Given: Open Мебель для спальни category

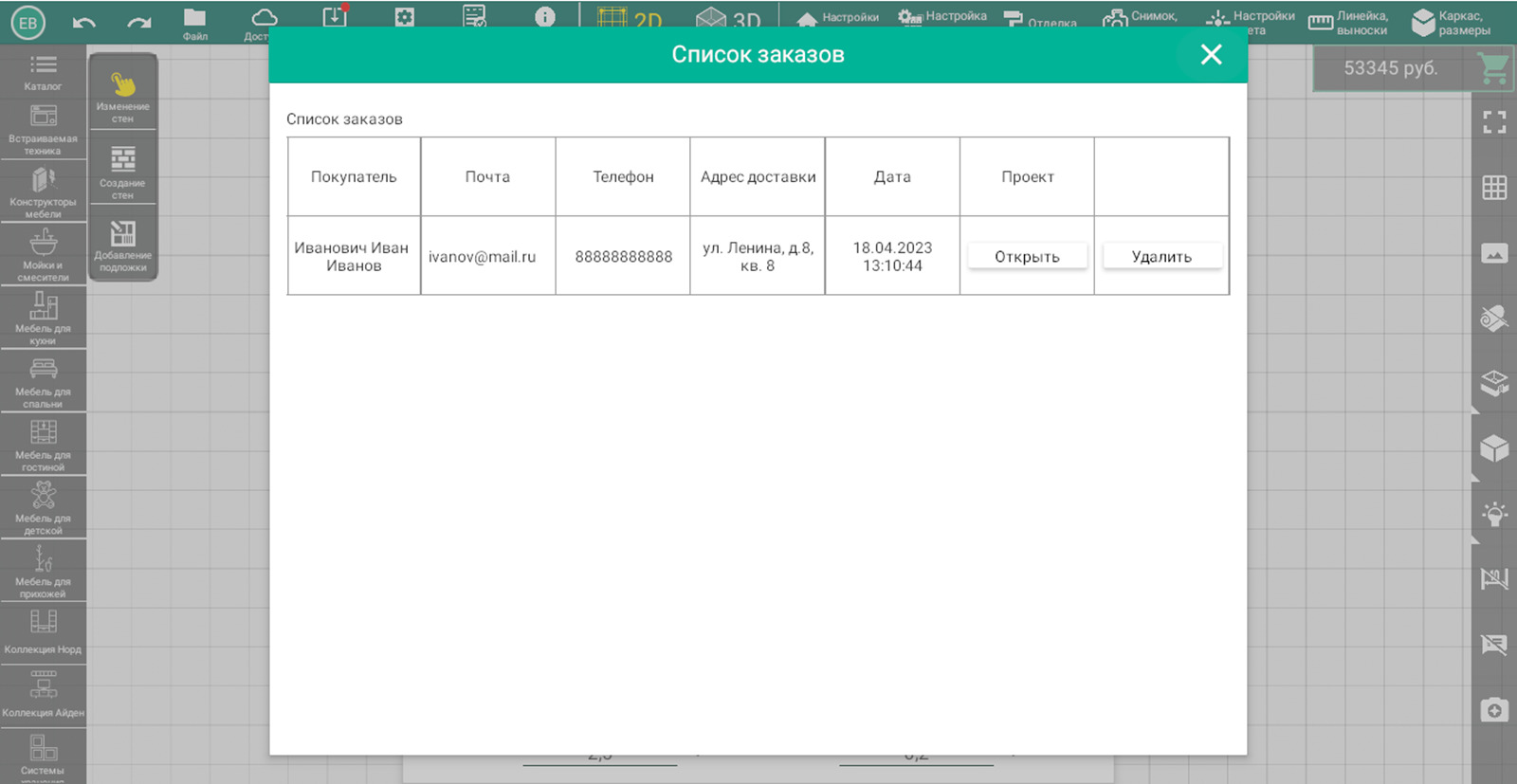Looking at the screenshot, I should click(x=43, y=380).
